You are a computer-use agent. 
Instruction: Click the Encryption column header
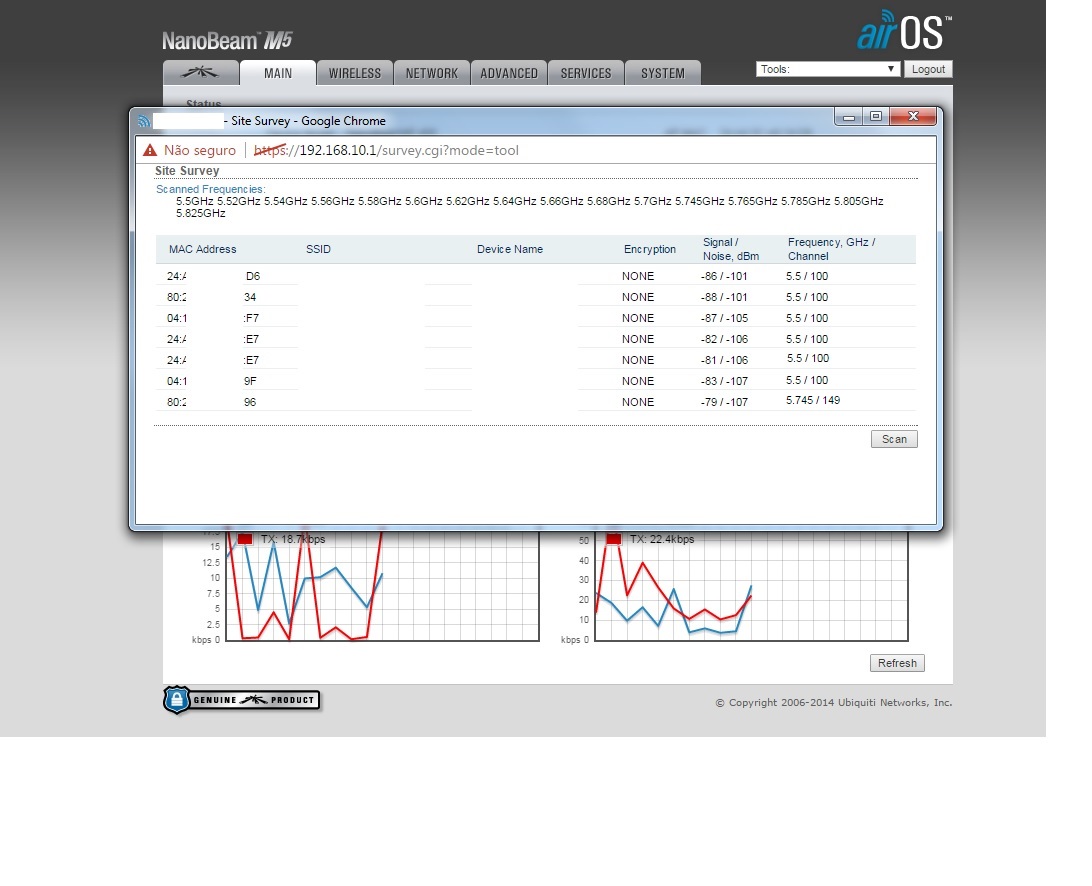click(650, 249)
